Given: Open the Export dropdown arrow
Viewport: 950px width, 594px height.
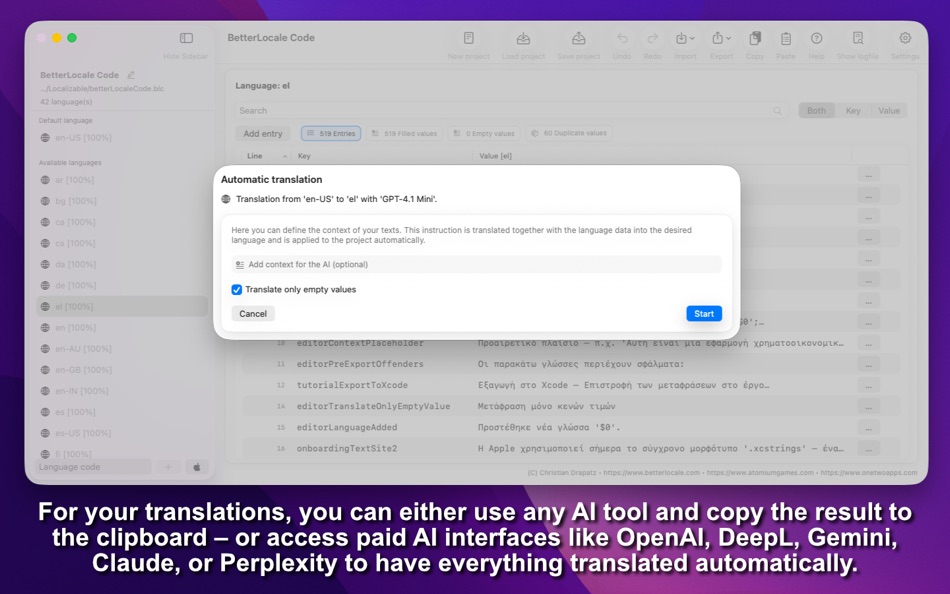Looking at the screenshot, I should [728, 38].
